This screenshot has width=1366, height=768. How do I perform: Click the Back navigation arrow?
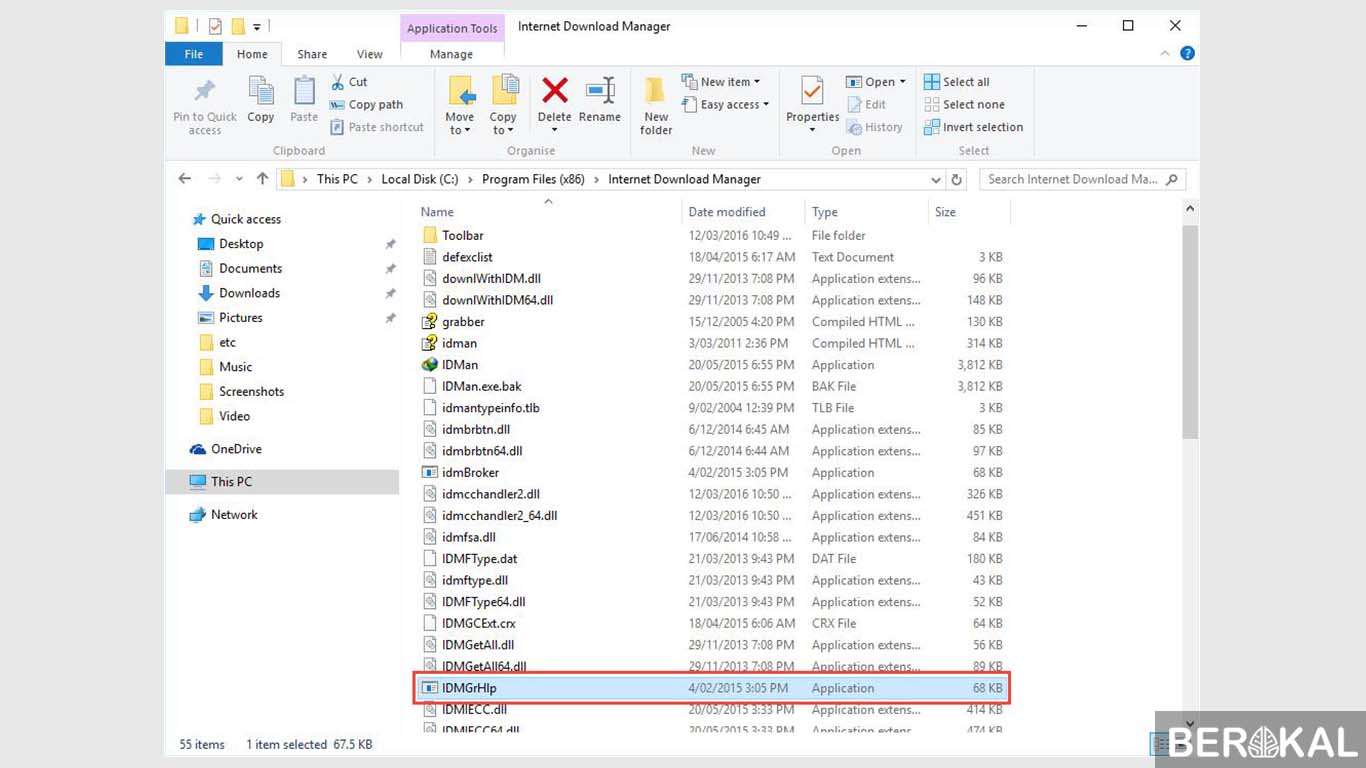[185, 179]
